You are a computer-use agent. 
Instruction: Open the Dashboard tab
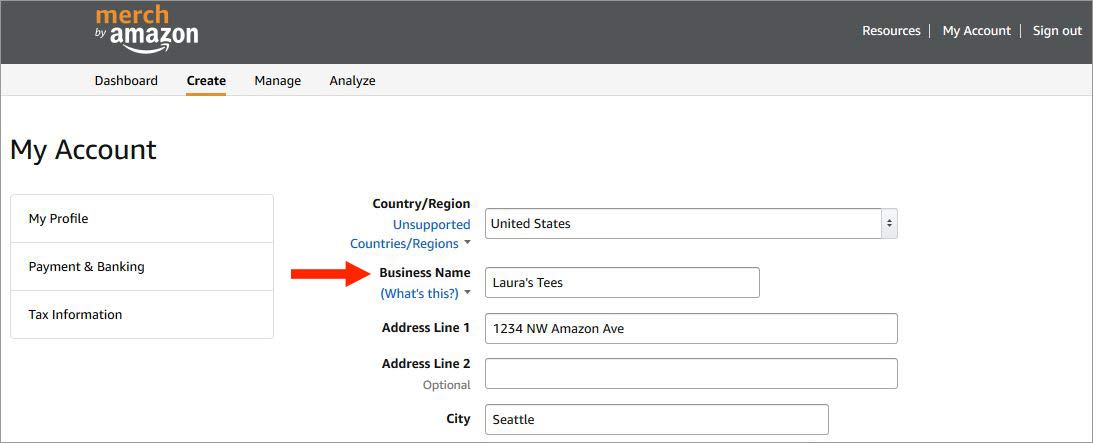click(126, 81)
